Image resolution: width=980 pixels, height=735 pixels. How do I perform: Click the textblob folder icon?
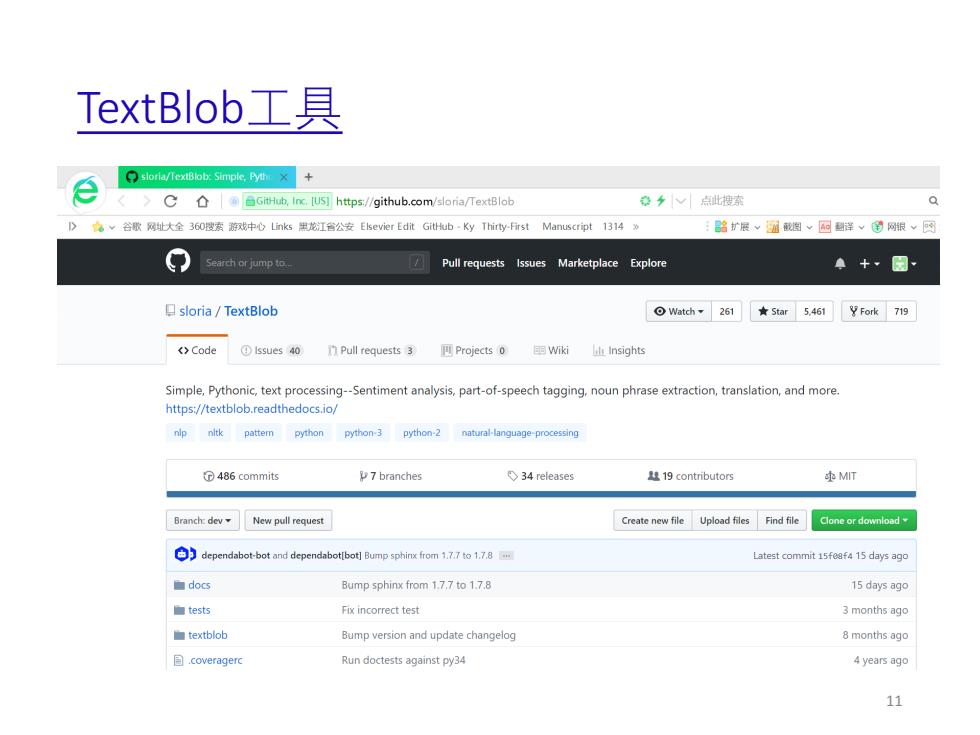pyautogui.click(x=179, y=635)
